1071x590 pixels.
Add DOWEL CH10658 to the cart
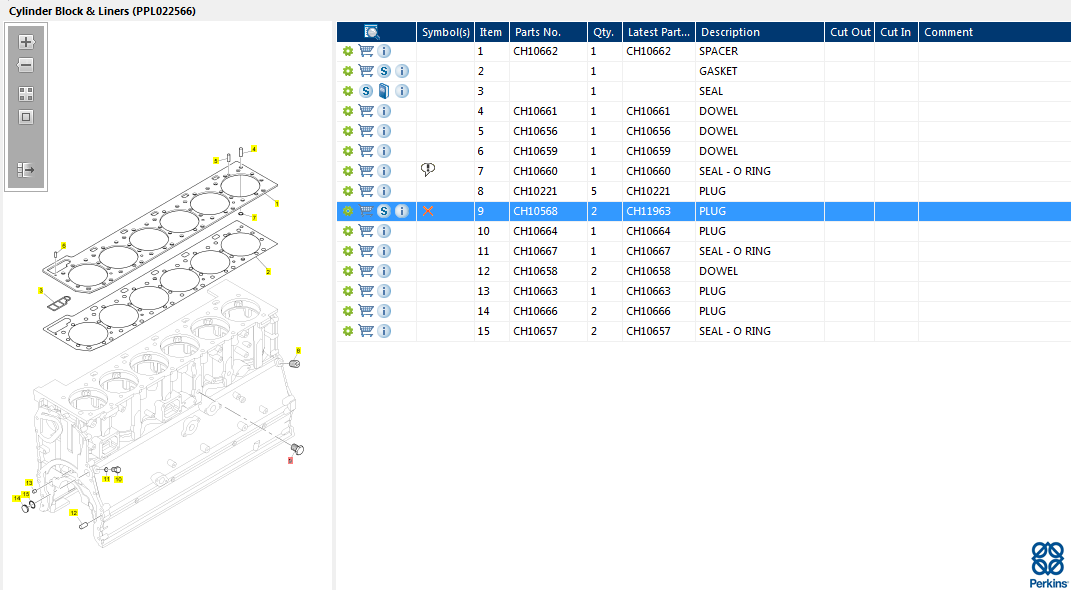366,271
